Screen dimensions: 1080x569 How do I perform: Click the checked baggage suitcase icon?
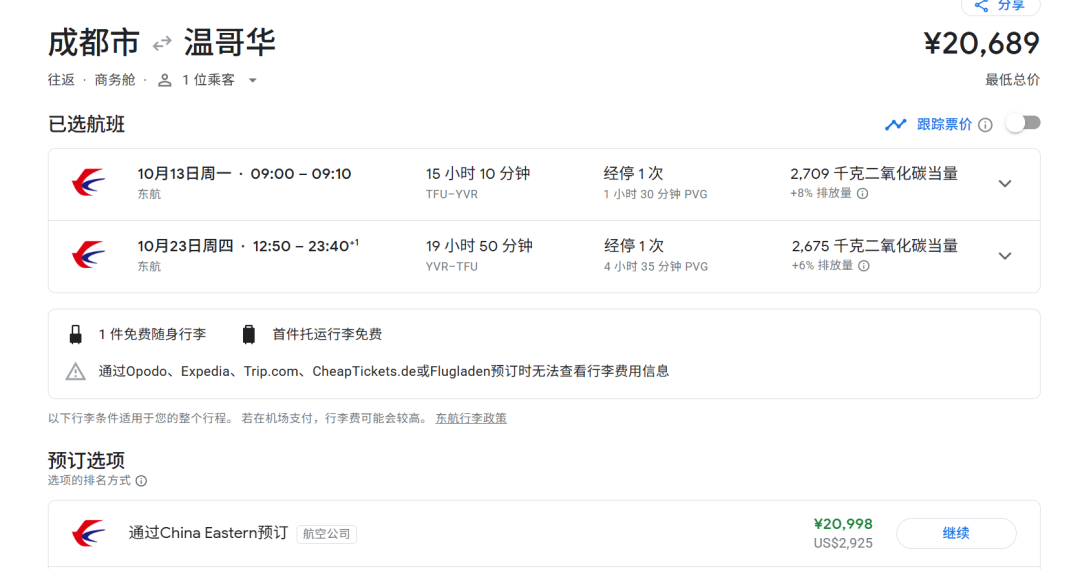click(x=249, y=335)
